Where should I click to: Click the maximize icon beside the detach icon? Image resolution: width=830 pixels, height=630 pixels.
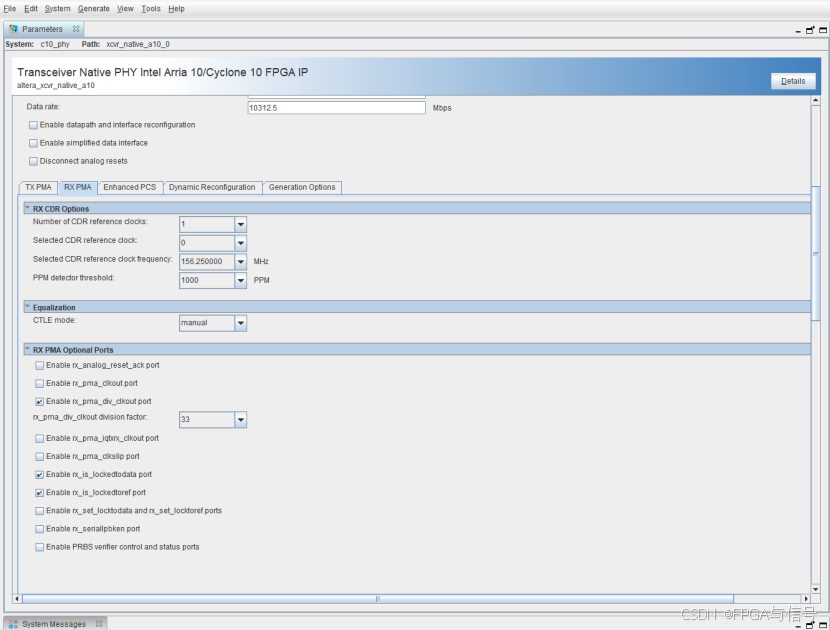click(823, 30)
